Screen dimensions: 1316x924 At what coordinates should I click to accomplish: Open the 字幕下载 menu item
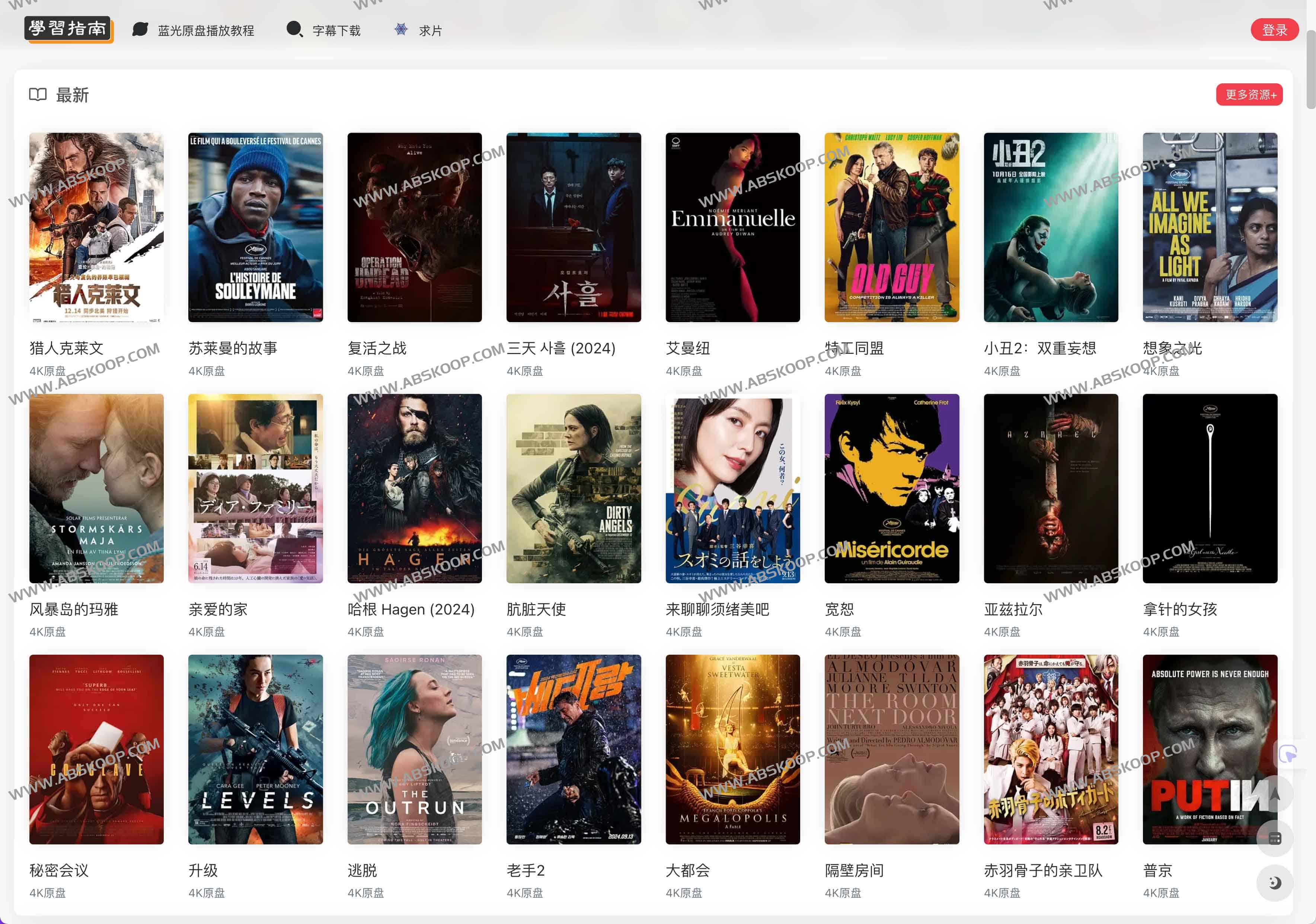pos(336,31)
